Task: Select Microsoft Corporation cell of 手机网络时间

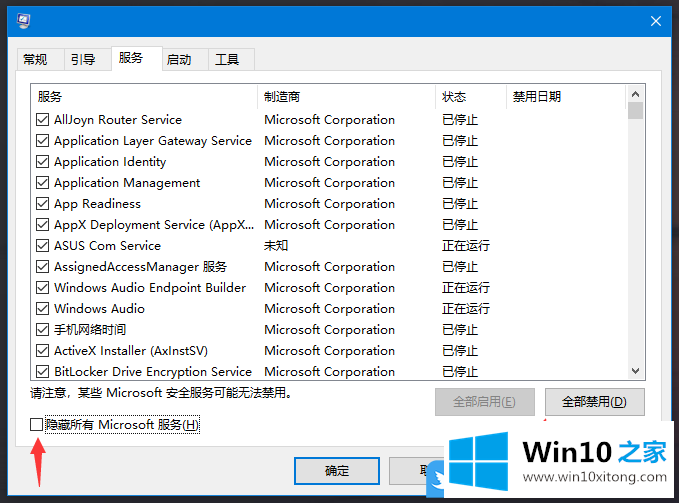Action: point(330,329)
